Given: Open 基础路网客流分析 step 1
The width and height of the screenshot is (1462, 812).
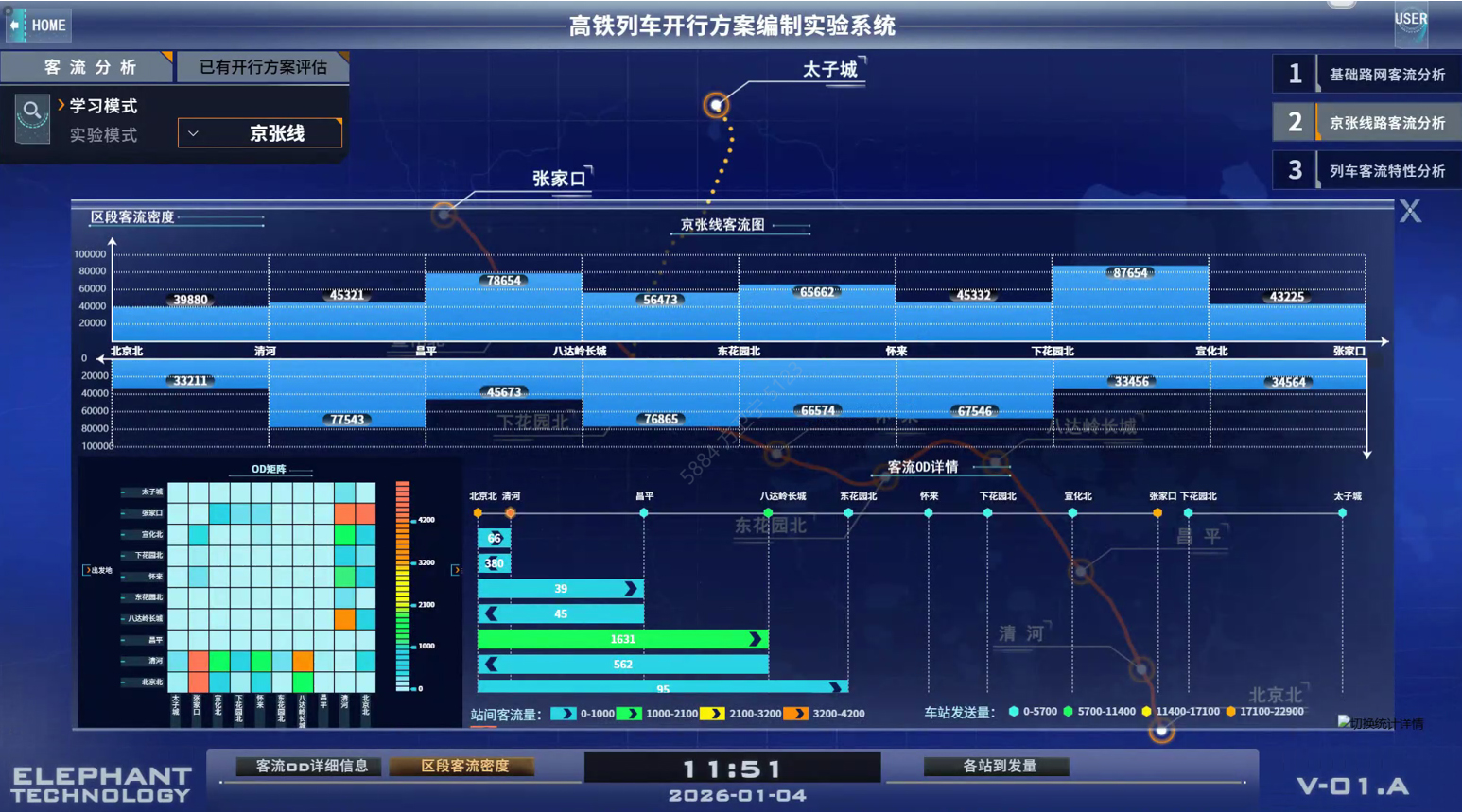Looking at the screenshot, I should [x=1367, y=74].
